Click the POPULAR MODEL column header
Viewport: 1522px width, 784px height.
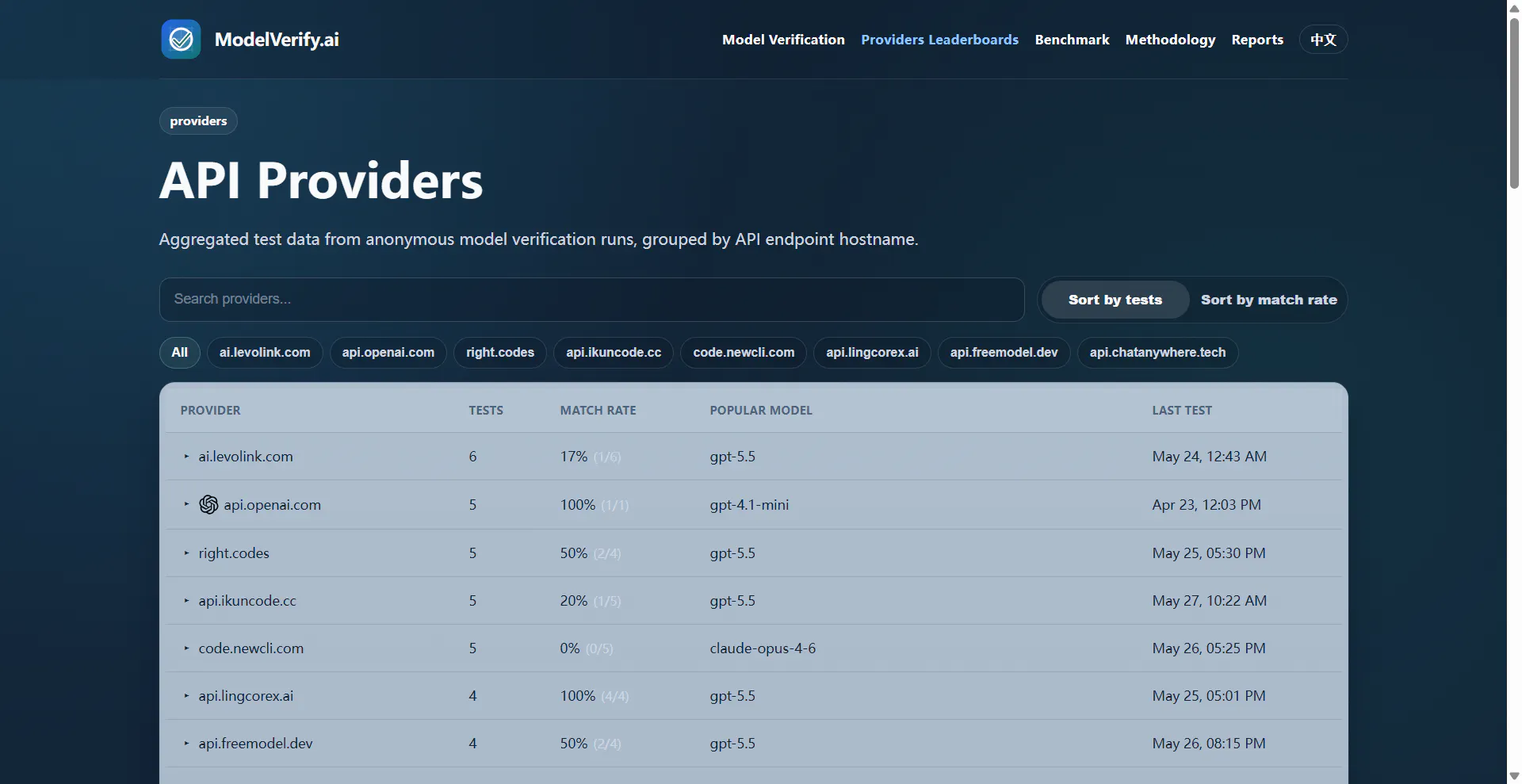click(x=761, y=411)
